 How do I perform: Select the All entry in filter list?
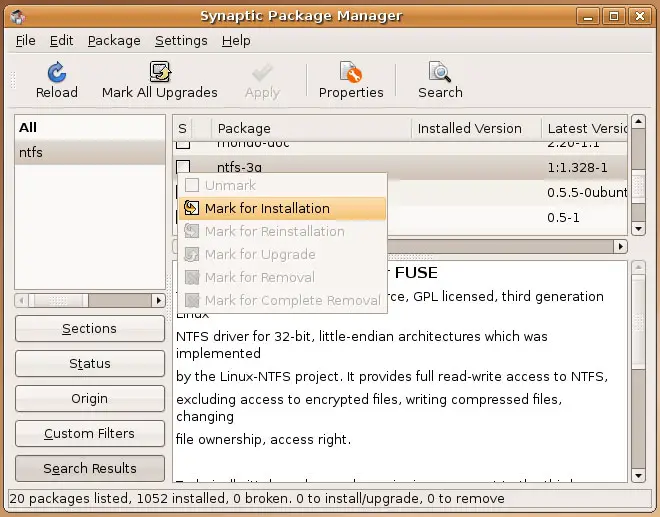pos(90,128)
